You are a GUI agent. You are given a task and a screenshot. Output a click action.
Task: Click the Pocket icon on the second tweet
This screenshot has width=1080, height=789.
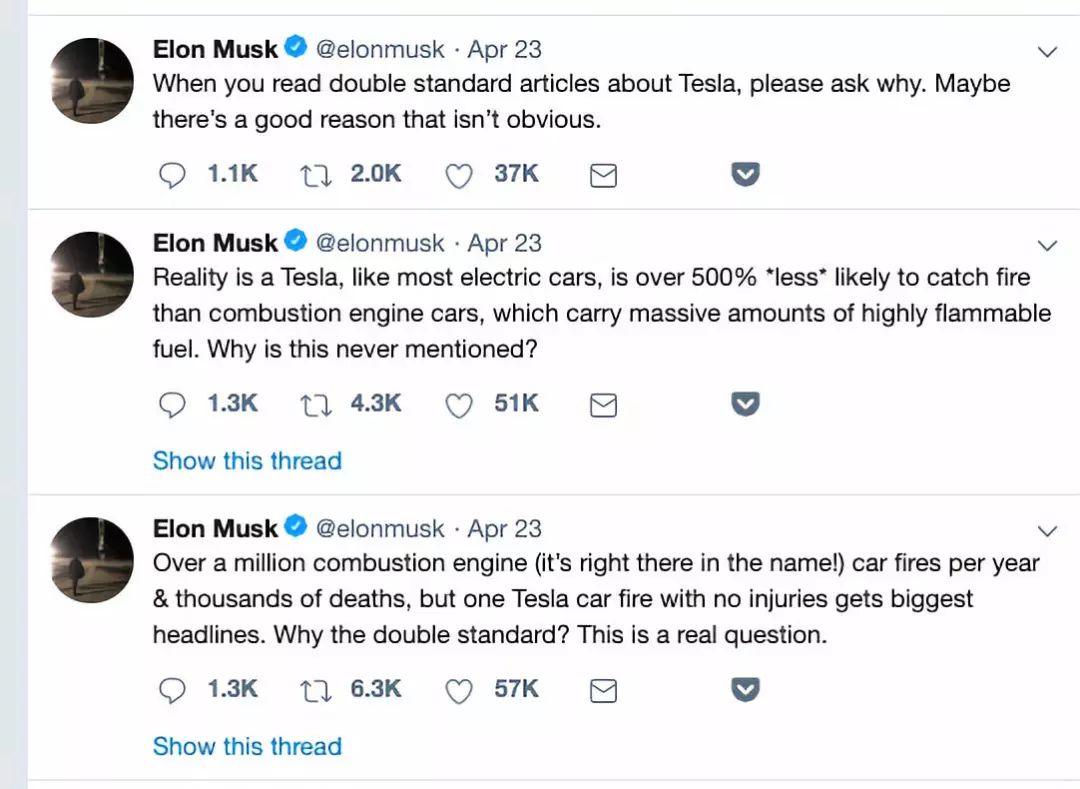click(745, 404)
